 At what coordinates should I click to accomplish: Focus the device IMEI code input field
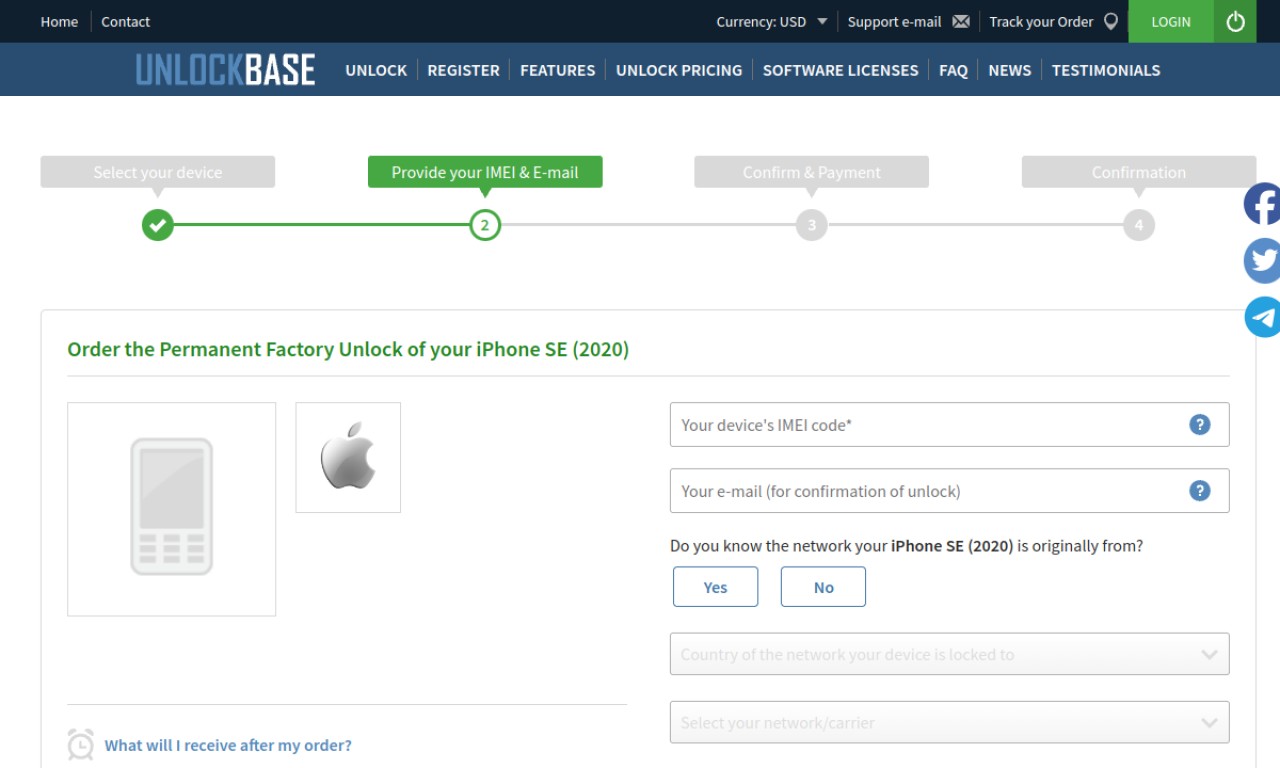pyautogui.click(x=949, y=425)
